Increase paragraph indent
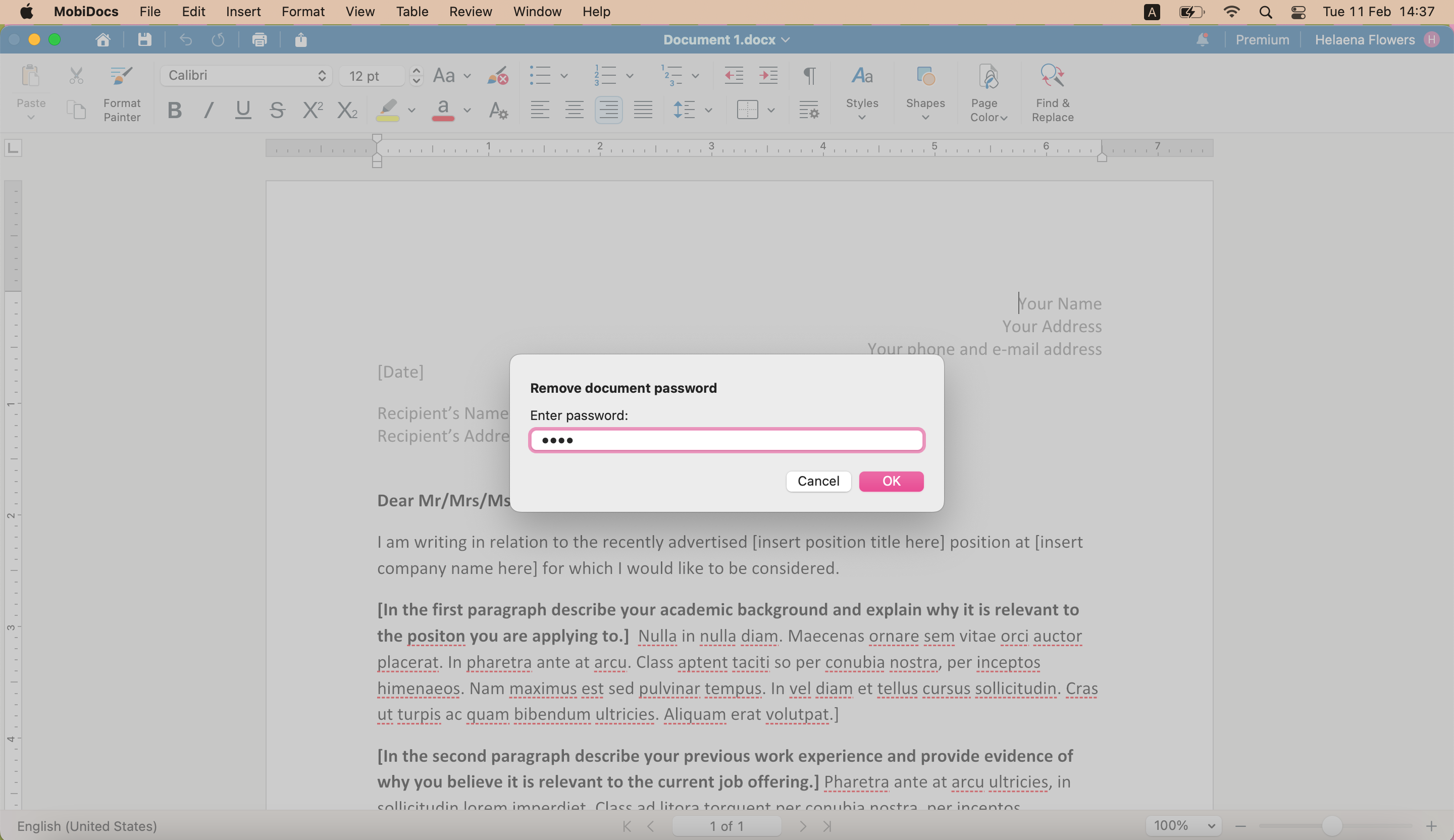Screen dimensions: 1454x840 pos(768,76)
